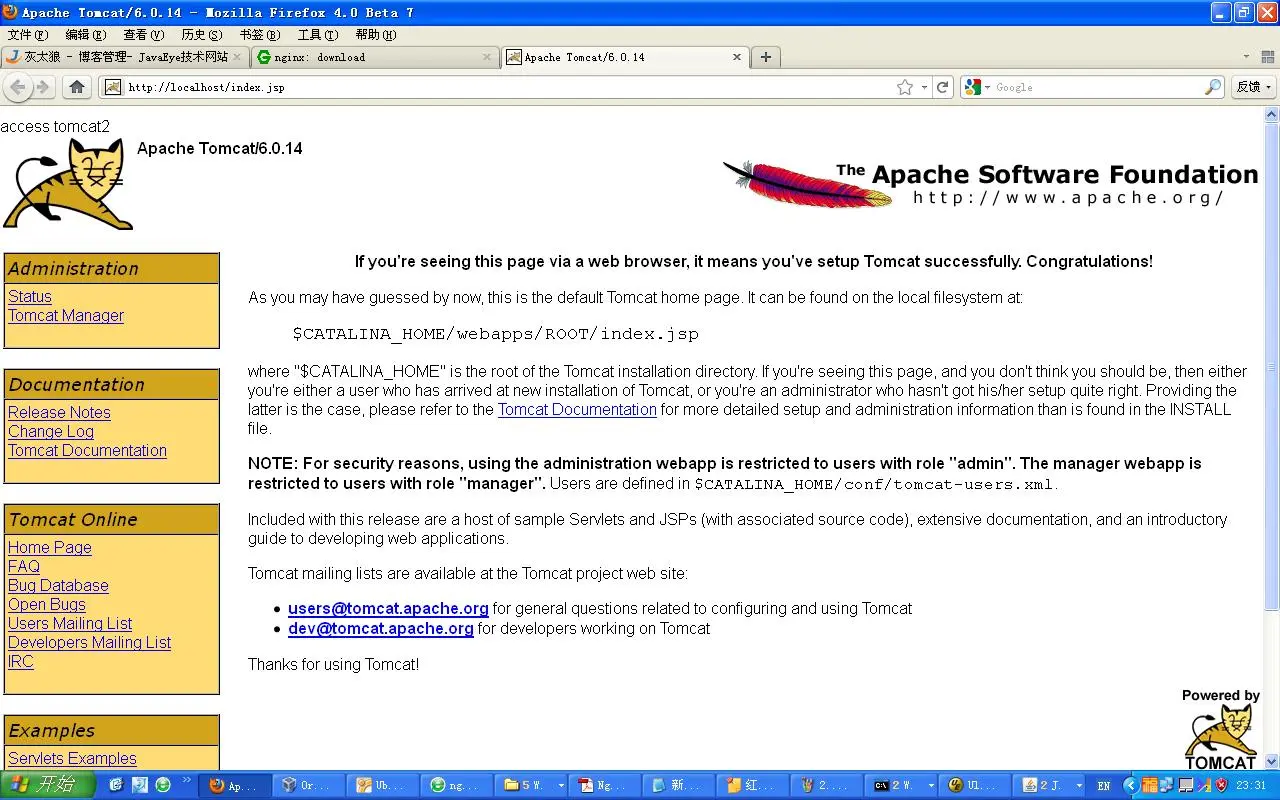This screenshot has height=800, width=1280.
Task: Open a new tab with the plus button
Action: coord(765,57)
